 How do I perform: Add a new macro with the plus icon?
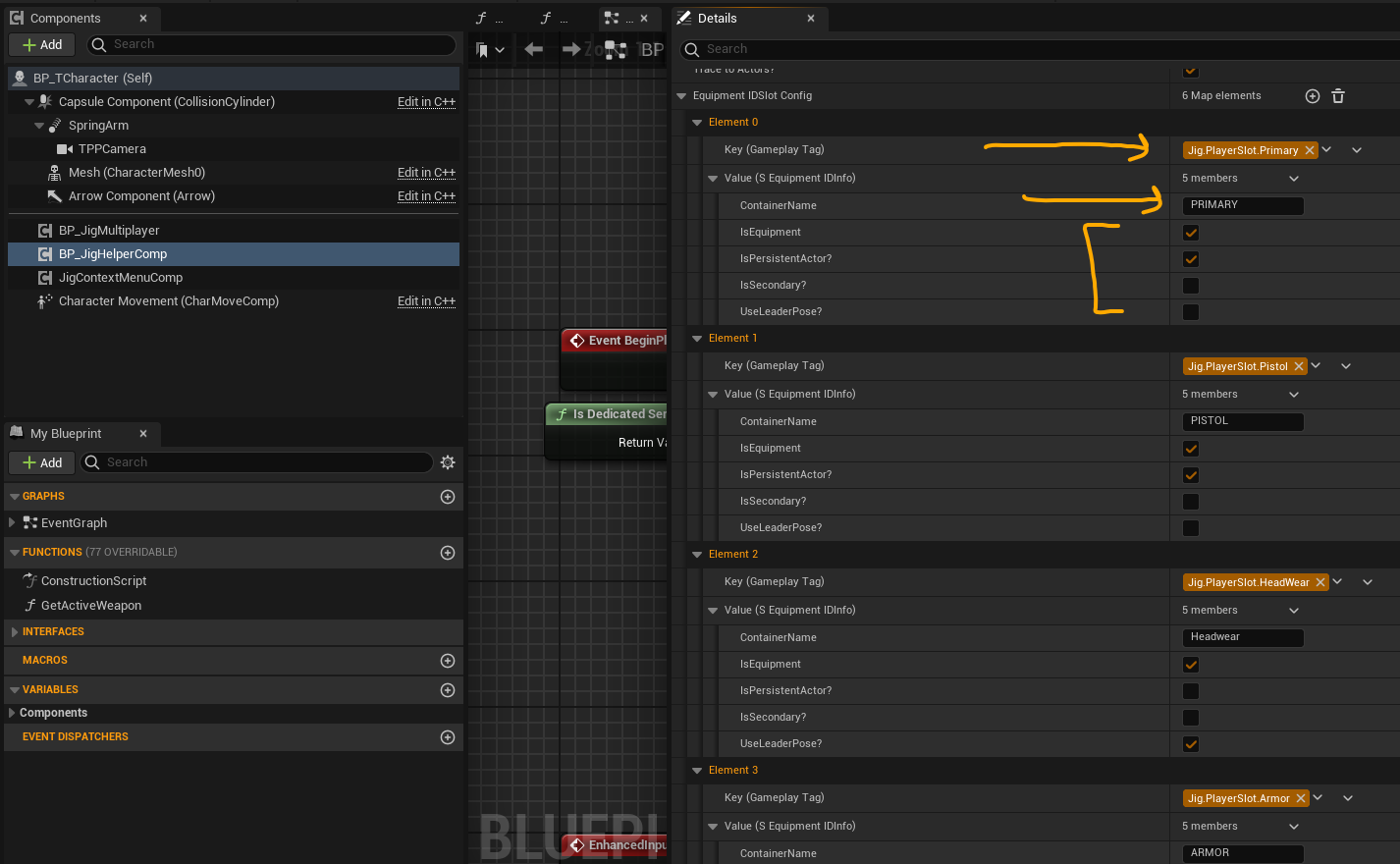click(x=448, y=661)
